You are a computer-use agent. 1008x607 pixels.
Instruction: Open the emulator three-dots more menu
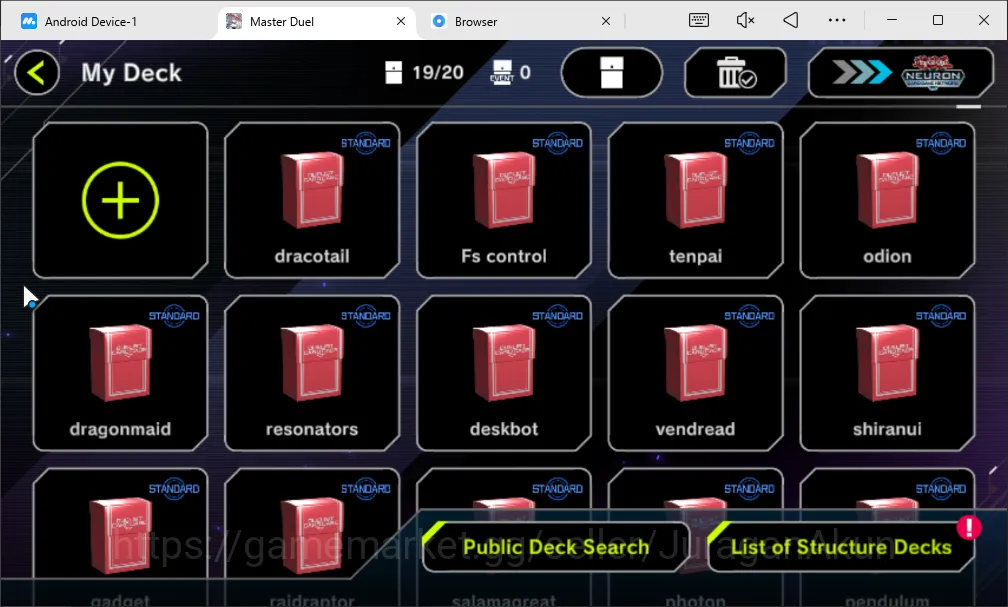pyautogui.click(x=837, y=20)
